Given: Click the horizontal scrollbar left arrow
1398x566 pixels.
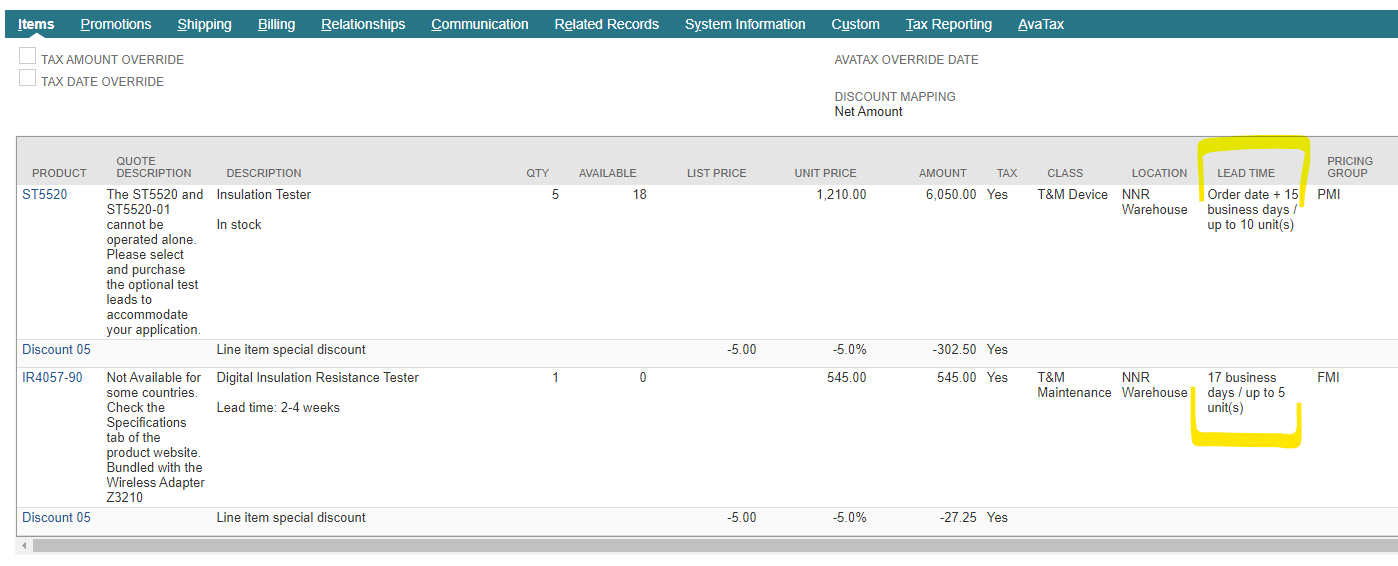Looking at the screenshot, I should pos(24,546).
